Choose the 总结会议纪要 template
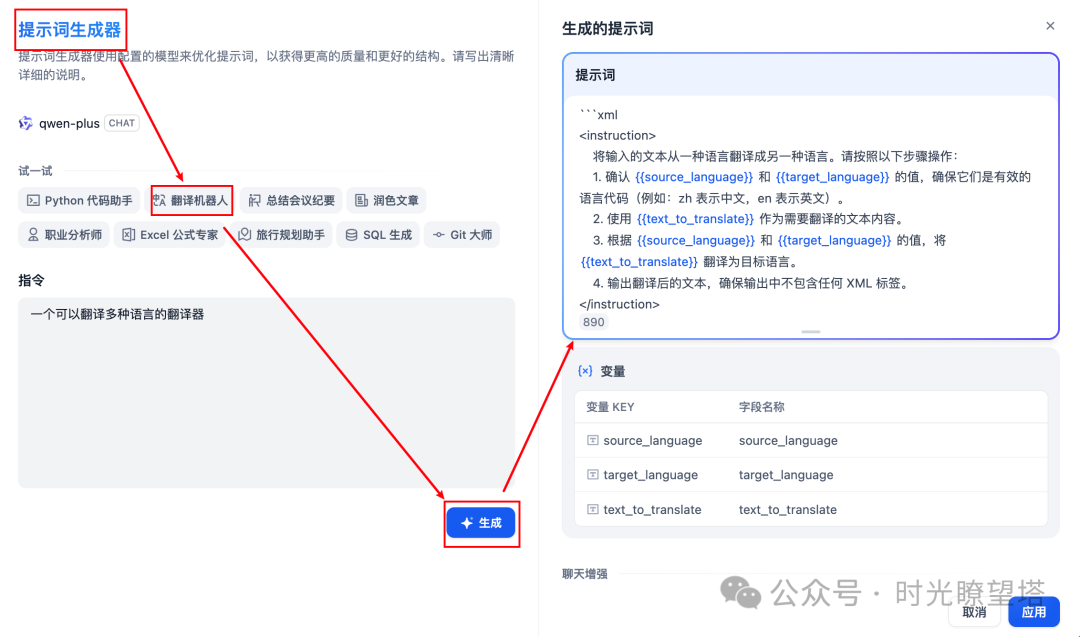Viewport: 1080px width, 637px height. click(x=292, y=200)
